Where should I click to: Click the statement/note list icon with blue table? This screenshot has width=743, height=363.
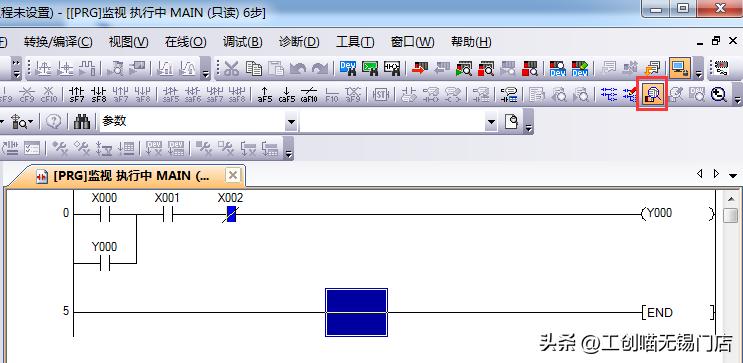coord(508,94)
